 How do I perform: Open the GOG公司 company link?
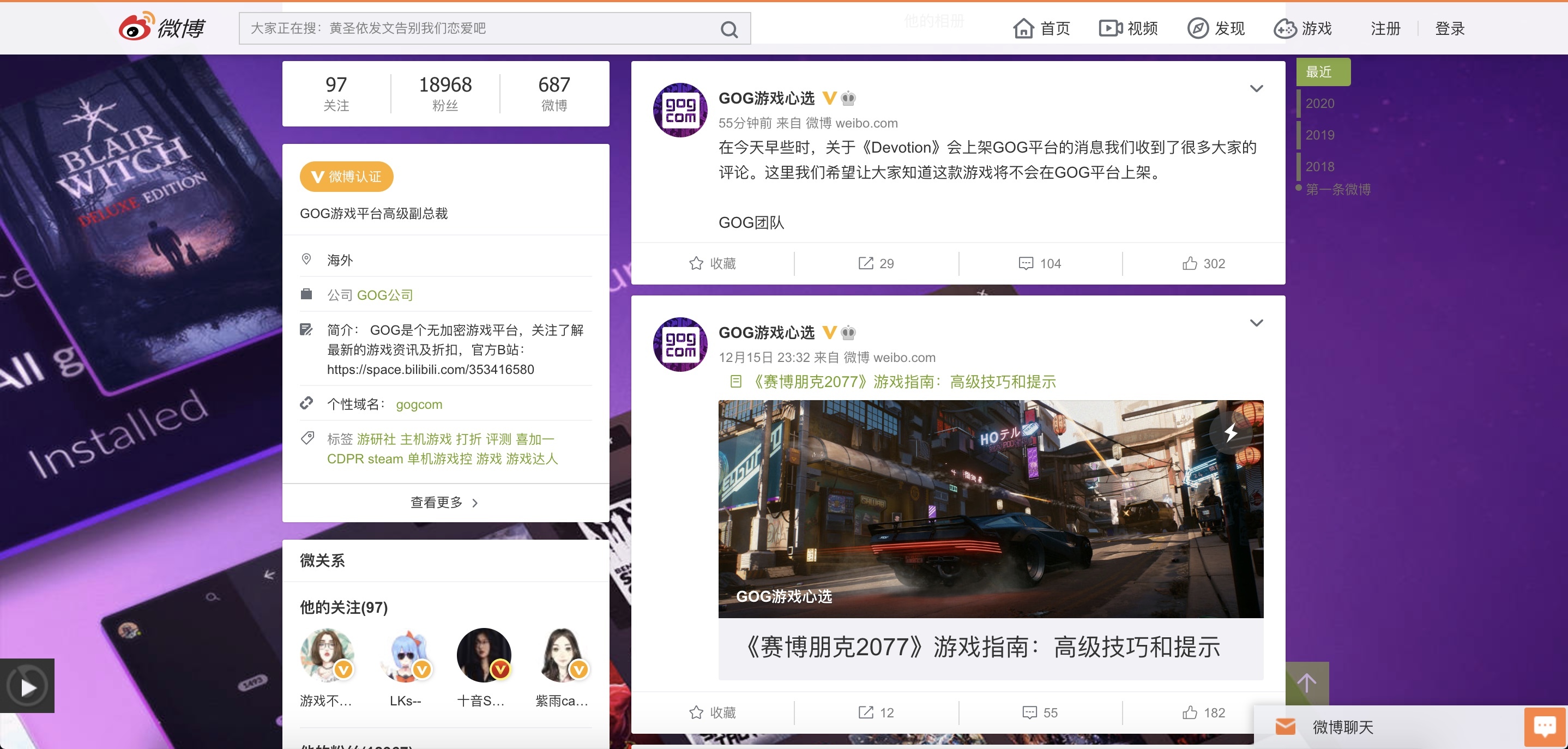pos(385,295)
